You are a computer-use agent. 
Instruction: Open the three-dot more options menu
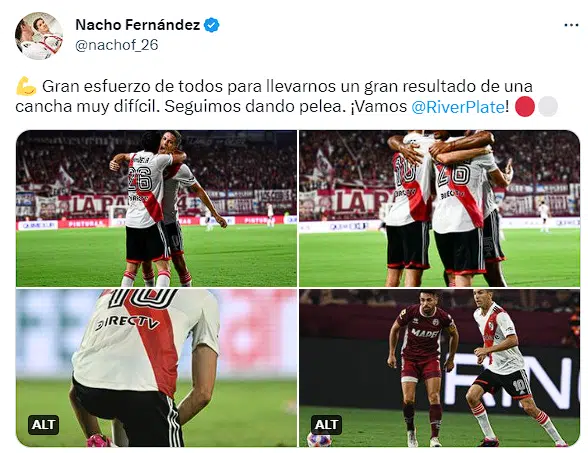point(571,25)
